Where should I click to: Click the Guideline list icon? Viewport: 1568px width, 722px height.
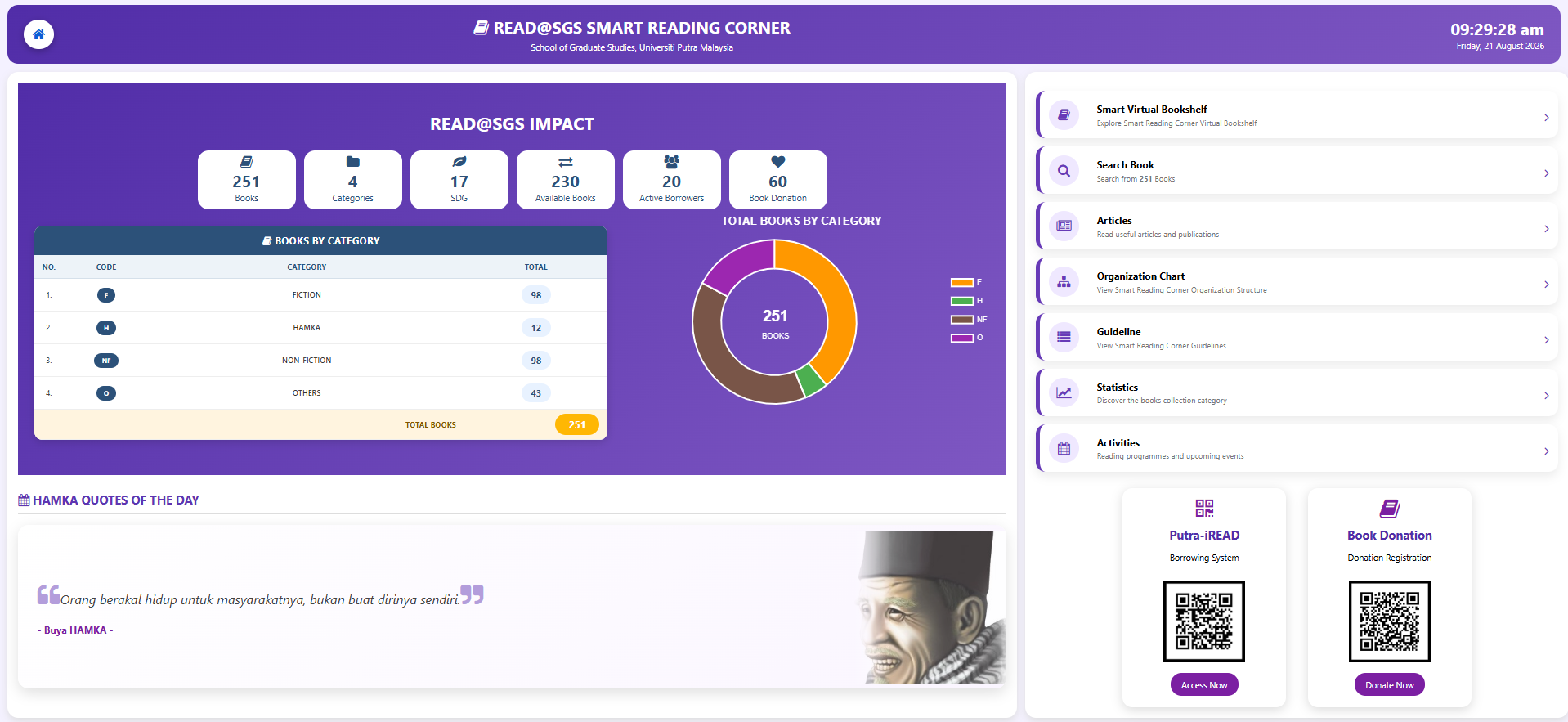1064,337
